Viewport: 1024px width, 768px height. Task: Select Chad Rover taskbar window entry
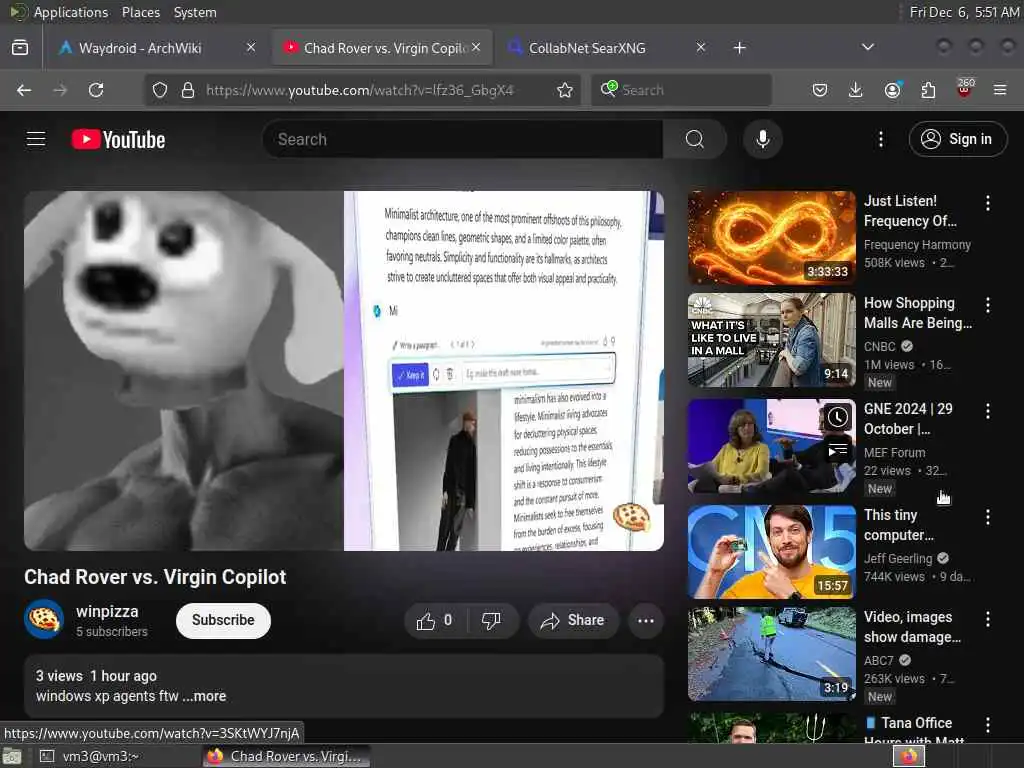[x=285, y=756]
